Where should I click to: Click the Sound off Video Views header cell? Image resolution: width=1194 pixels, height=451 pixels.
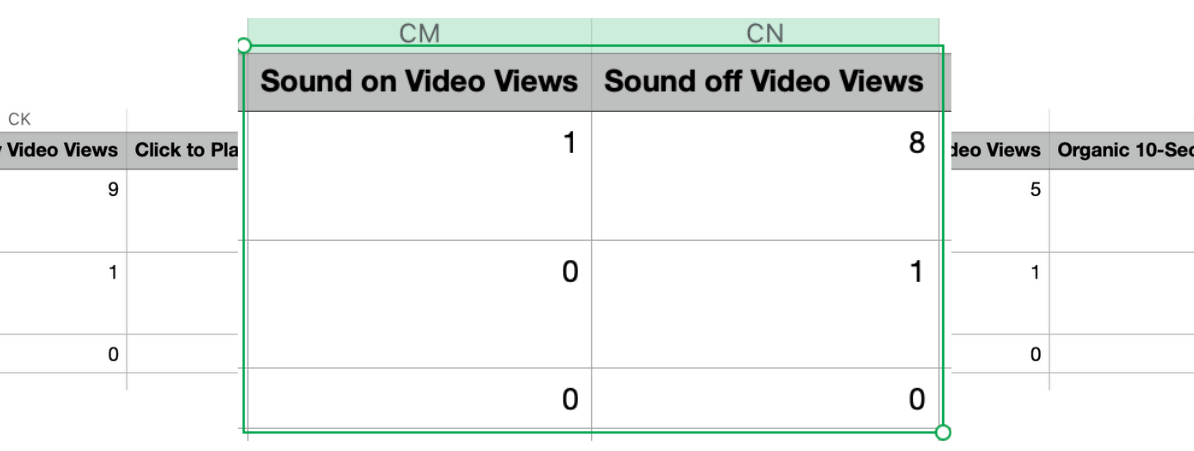pyautogui.click(x=765, y=81)
